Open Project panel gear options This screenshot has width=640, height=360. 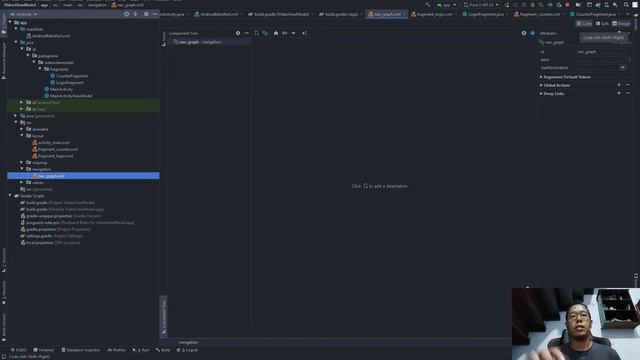pos(146,14)
